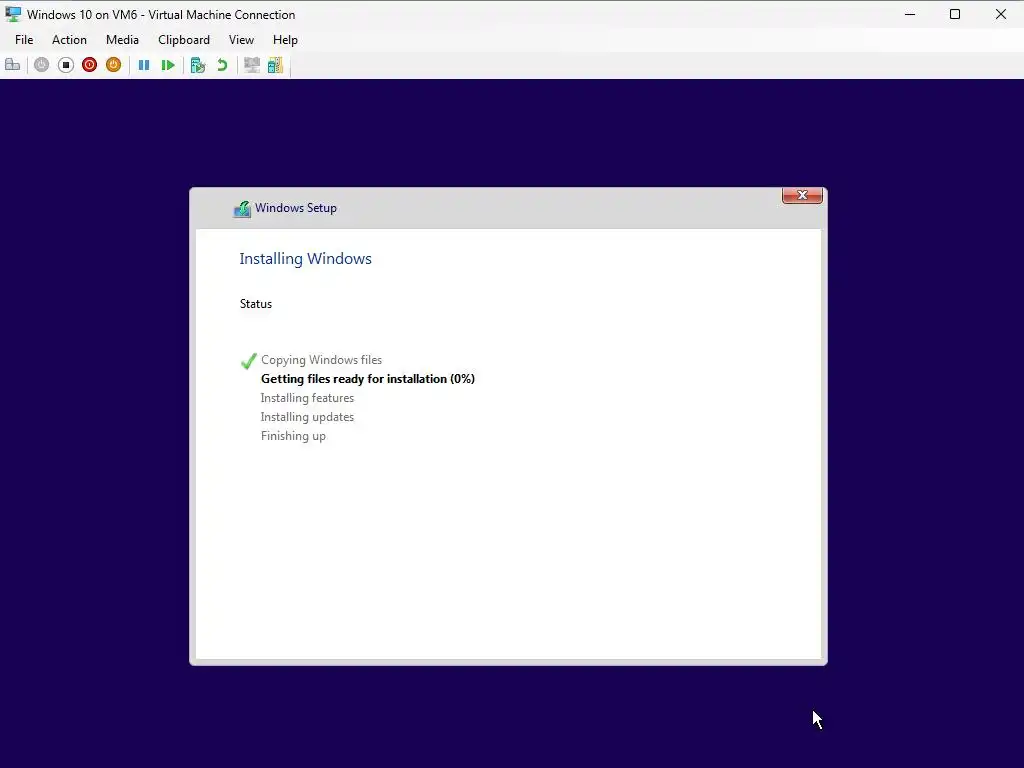Click the 'Finishing up' status line
Screen dimensions: 1024x768
pyautogui.click(x=293, y=436)
